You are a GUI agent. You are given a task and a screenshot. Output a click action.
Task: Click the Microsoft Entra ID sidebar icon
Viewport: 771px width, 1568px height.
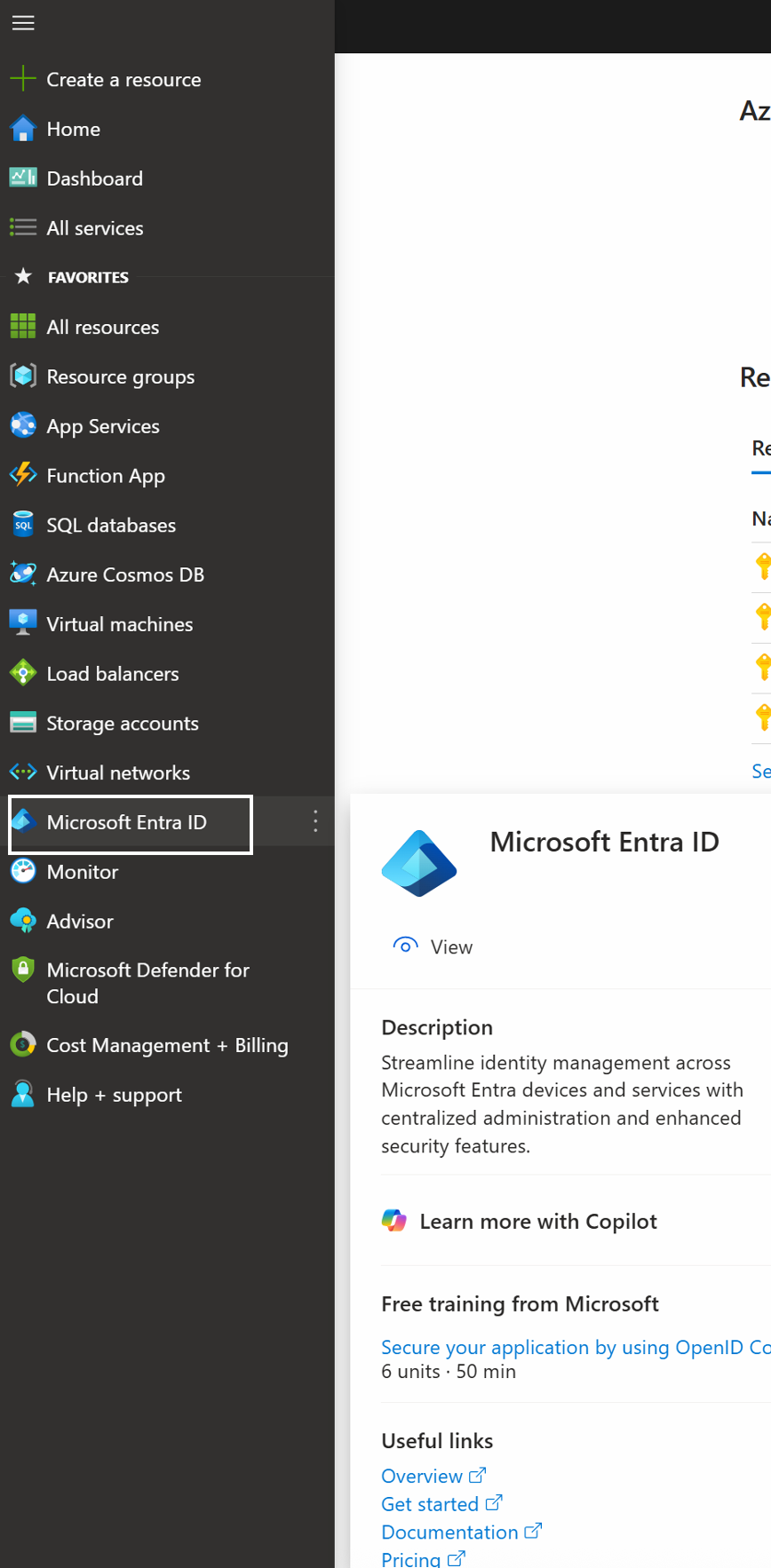24,822
